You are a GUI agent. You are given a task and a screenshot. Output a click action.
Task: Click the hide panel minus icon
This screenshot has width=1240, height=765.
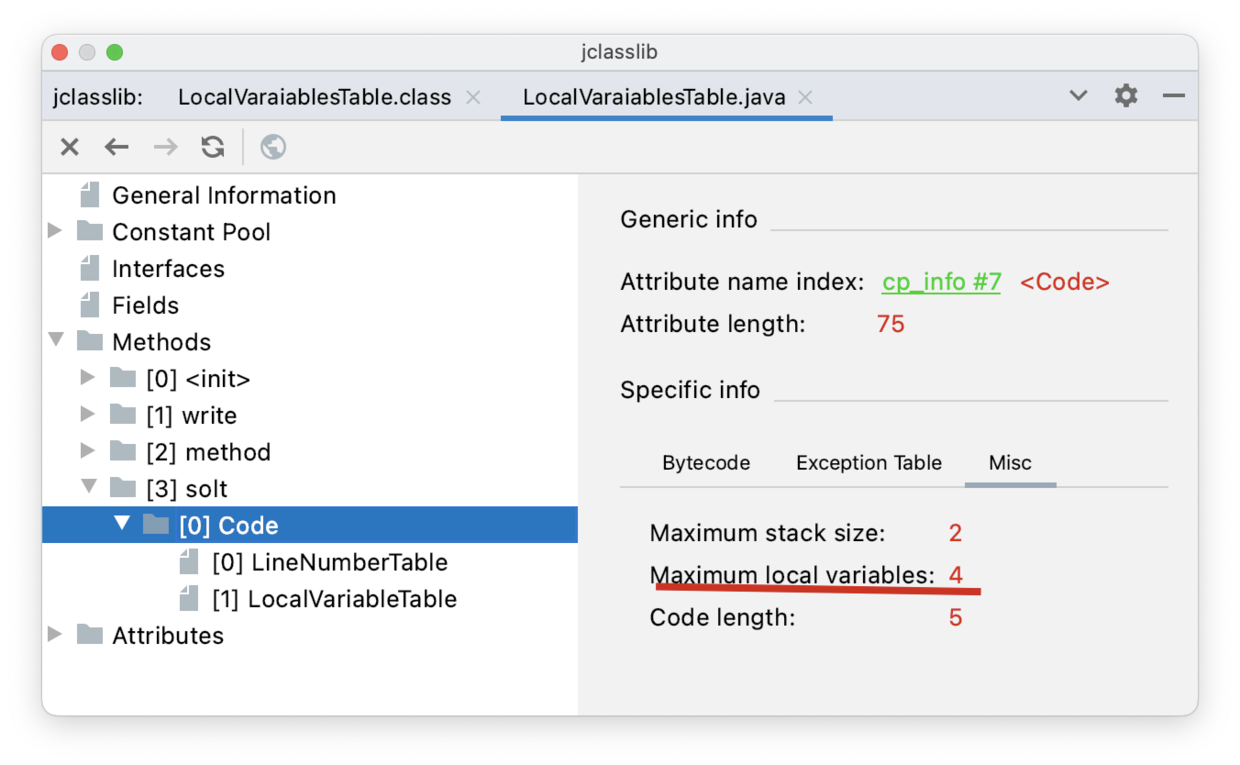[x=1174, y=96]
